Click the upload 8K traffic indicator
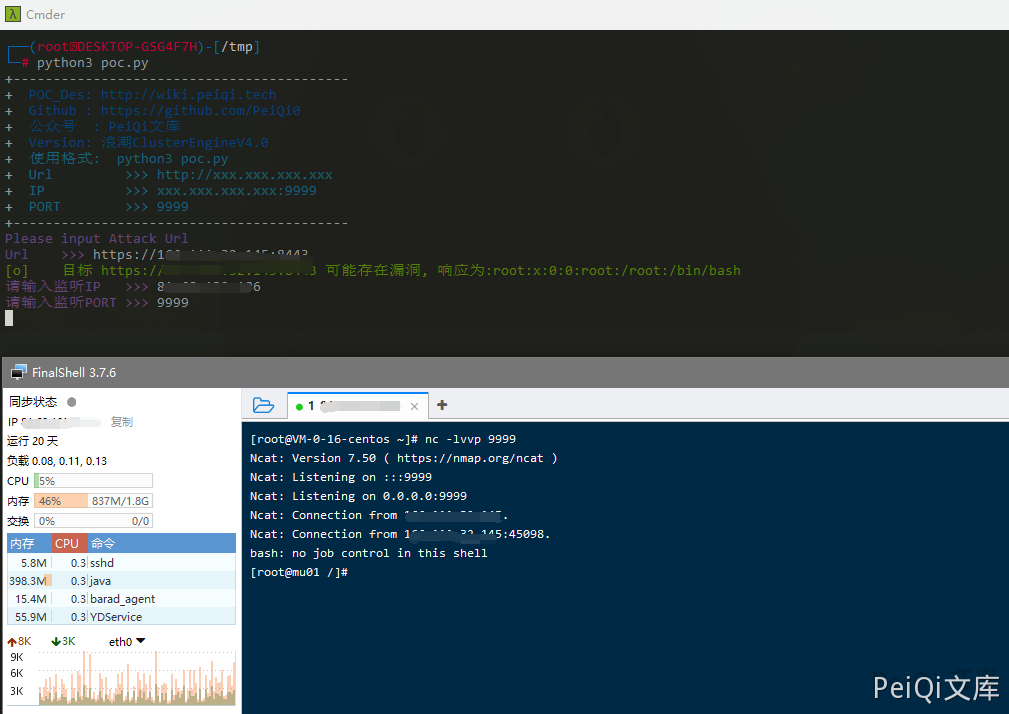1009x714 pixels. 19,641
